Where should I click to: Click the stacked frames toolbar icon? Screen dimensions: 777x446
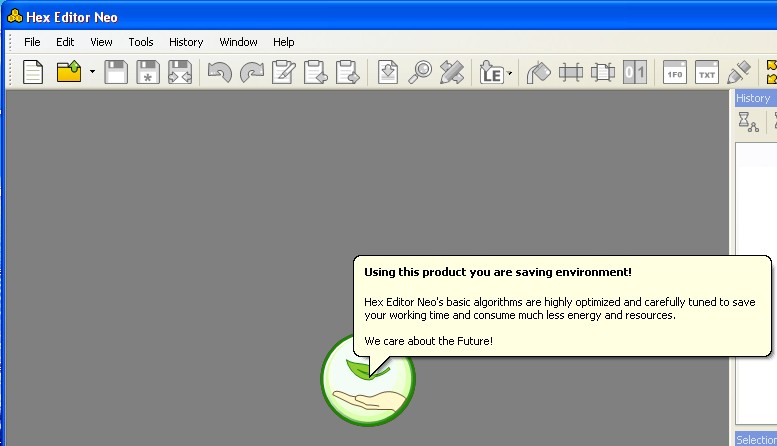[603, 73]
